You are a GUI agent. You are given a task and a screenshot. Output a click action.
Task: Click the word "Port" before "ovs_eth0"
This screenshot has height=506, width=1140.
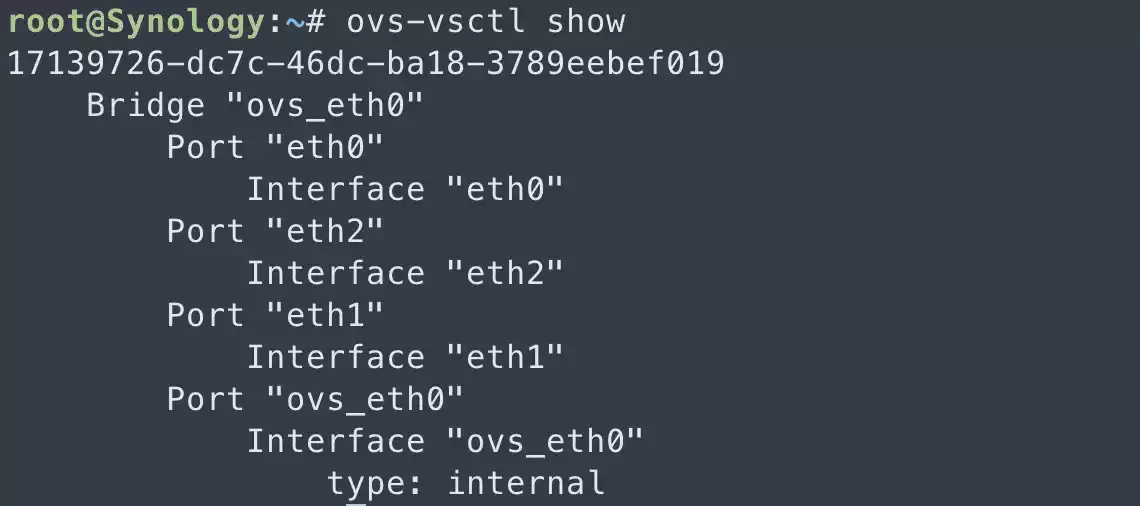(206, 399)
